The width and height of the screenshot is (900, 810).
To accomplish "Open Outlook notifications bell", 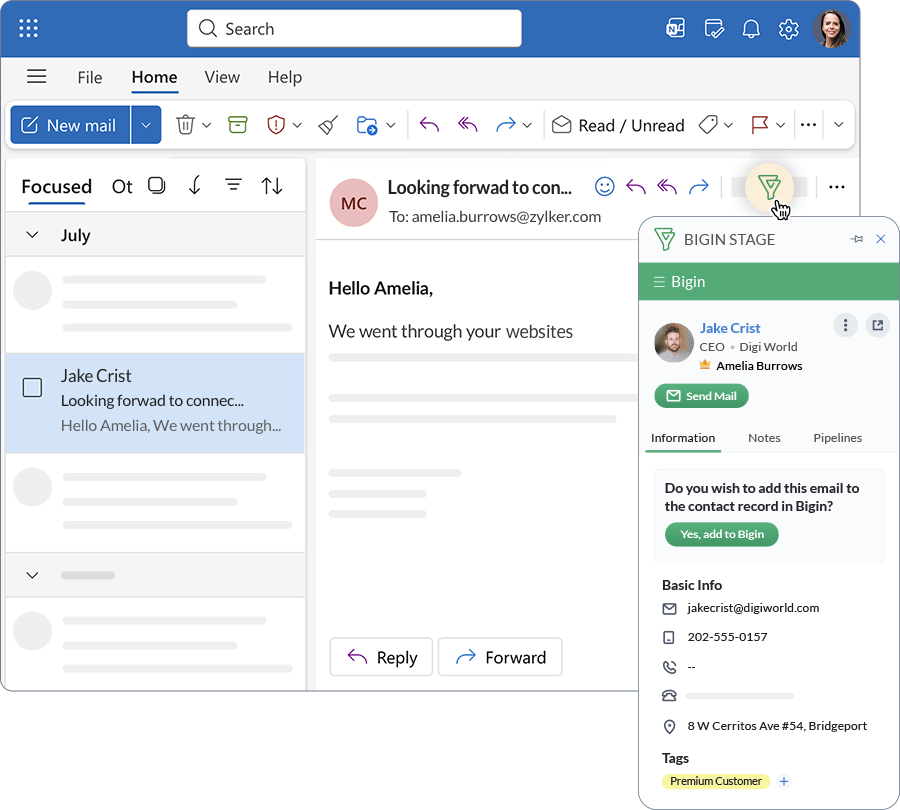I will (751, 28).
